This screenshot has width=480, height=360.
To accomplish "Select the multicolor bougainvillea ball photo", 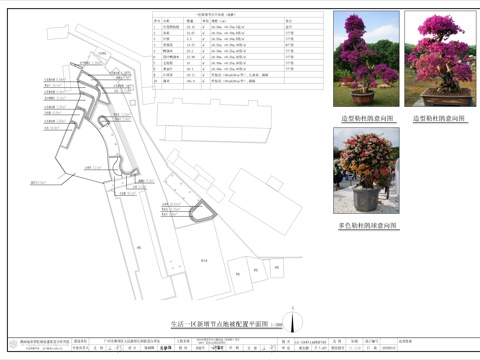I will click(366, 170).
